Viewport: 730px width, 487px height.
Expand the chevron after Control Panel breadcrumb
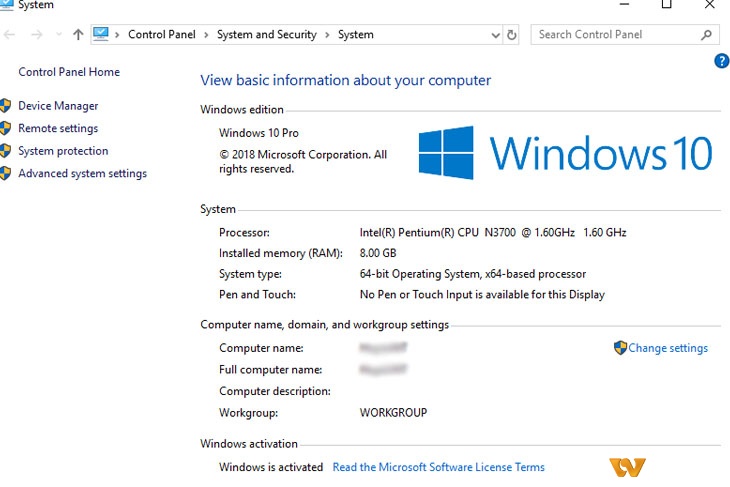click(x=206, y=35)
